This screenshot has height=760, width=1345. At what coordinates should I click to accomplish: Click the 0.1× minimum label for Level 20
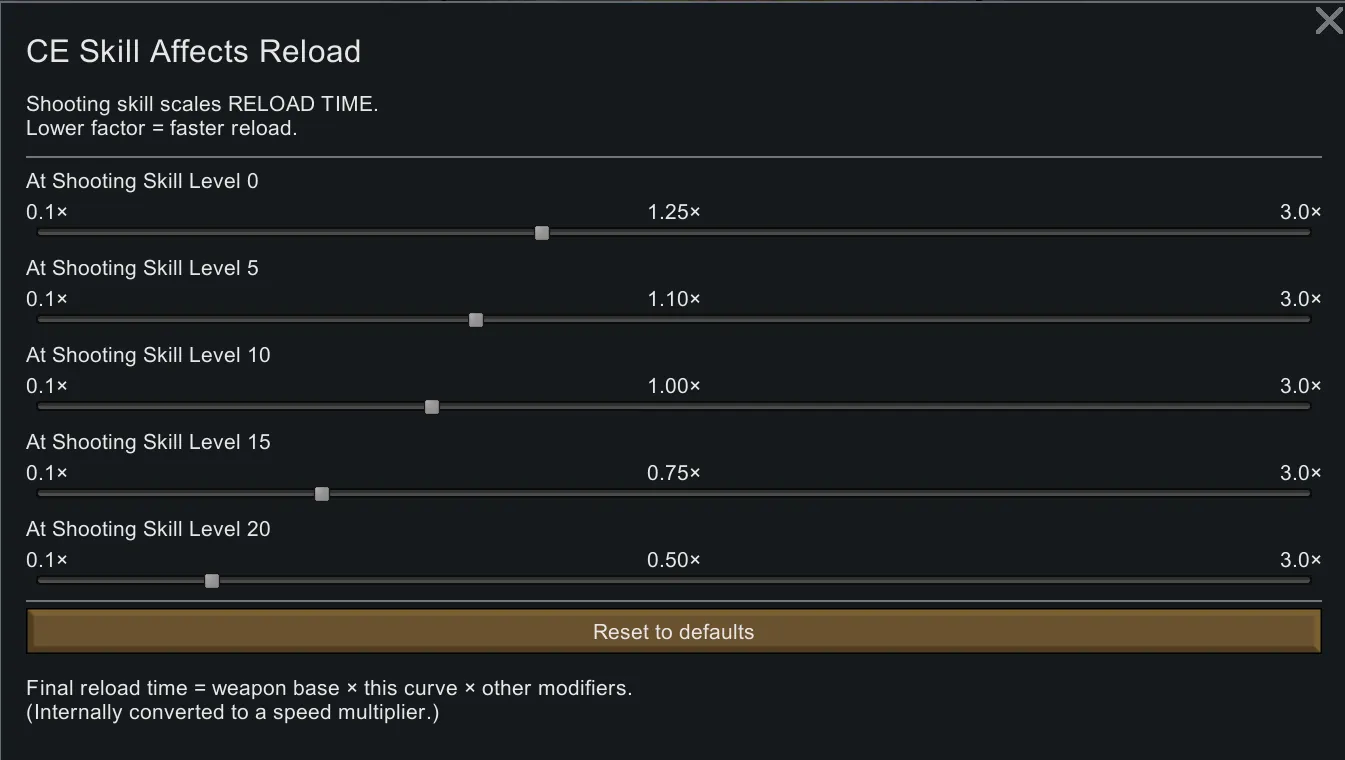click(x=47, y=560)
